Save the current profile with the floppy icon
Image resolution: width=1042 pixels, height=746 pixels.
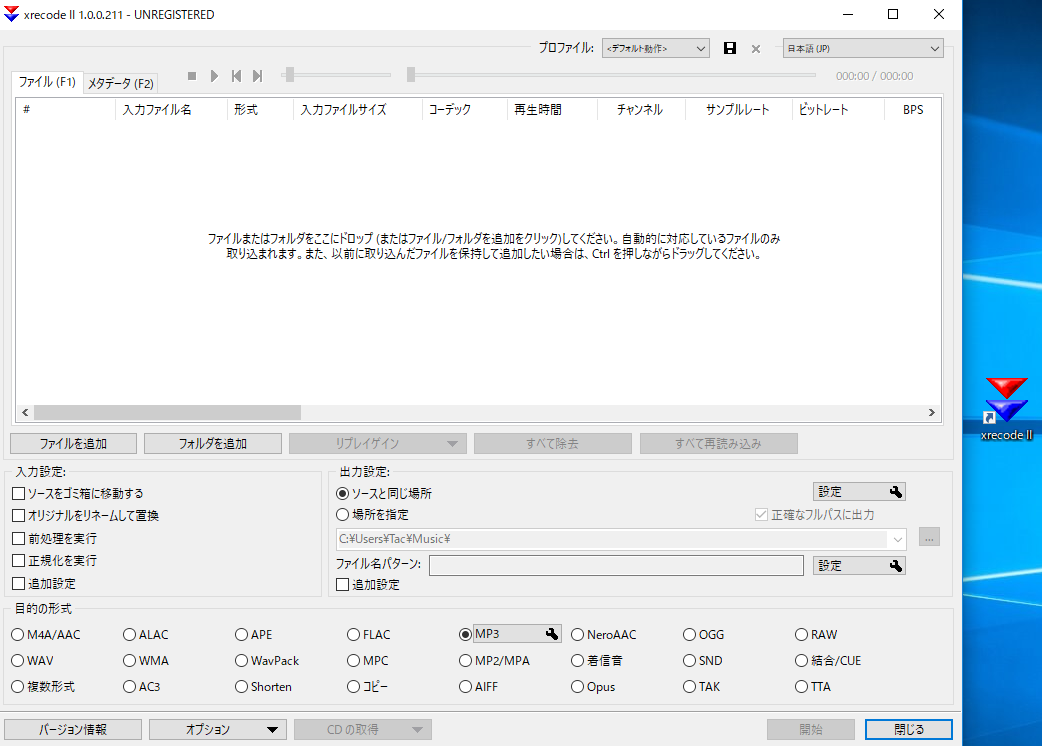(729, 47)
